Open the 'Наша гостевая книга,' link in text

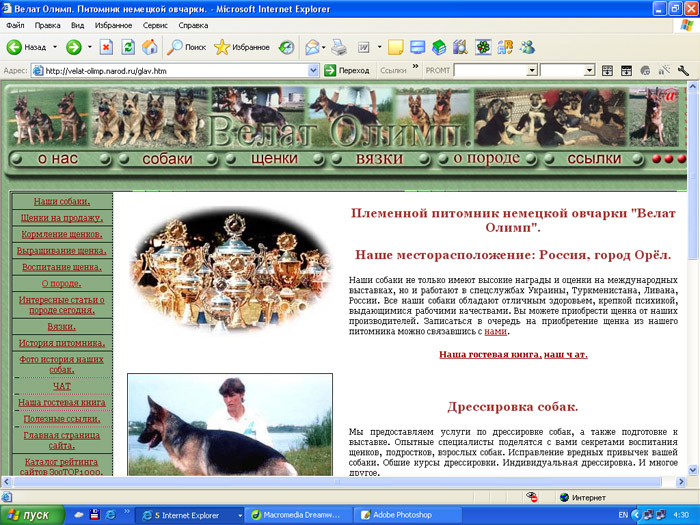[x=490, y=354]
